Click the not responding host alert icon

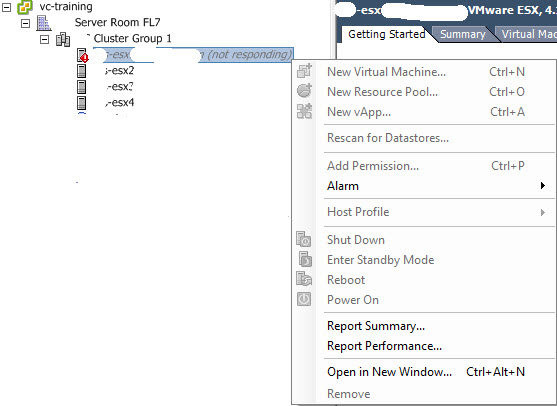82,55
